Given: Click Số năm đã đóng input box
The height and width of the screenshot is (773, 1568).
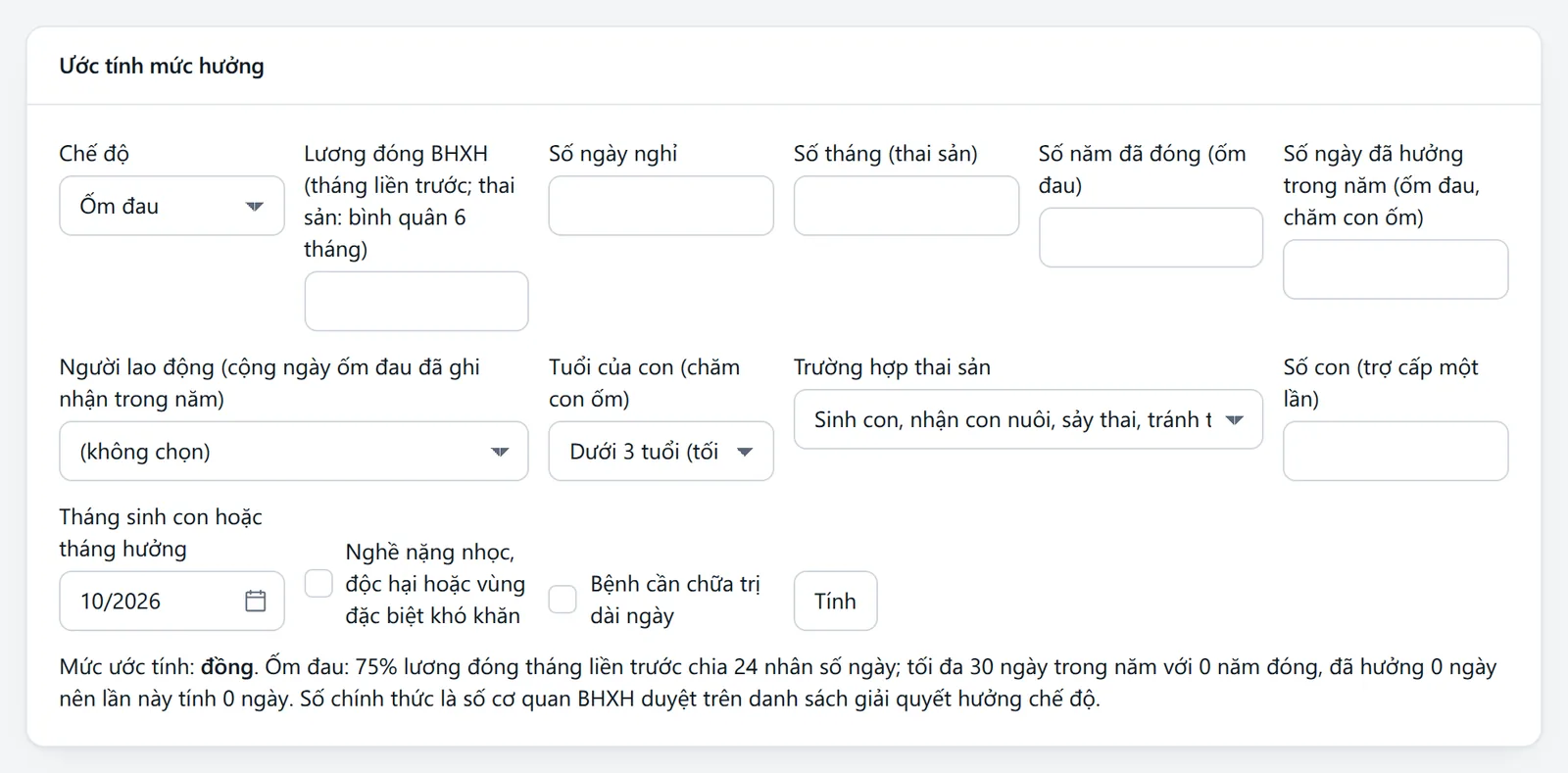Looking at the screenshot, I should [1151, 237].
